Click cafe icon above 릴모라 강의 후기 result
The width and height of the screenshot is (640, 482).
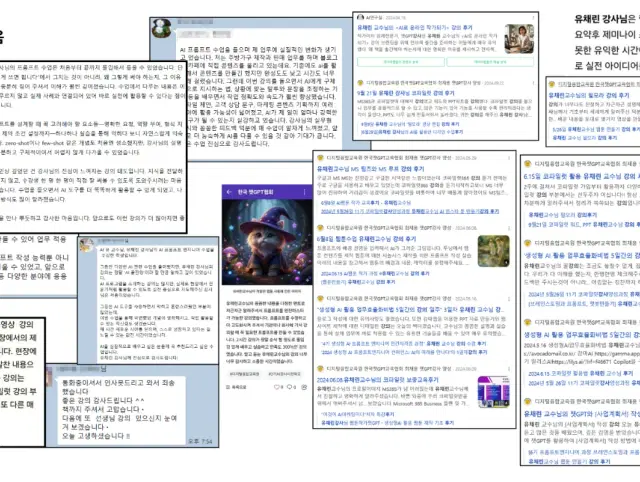coord(552,84)
